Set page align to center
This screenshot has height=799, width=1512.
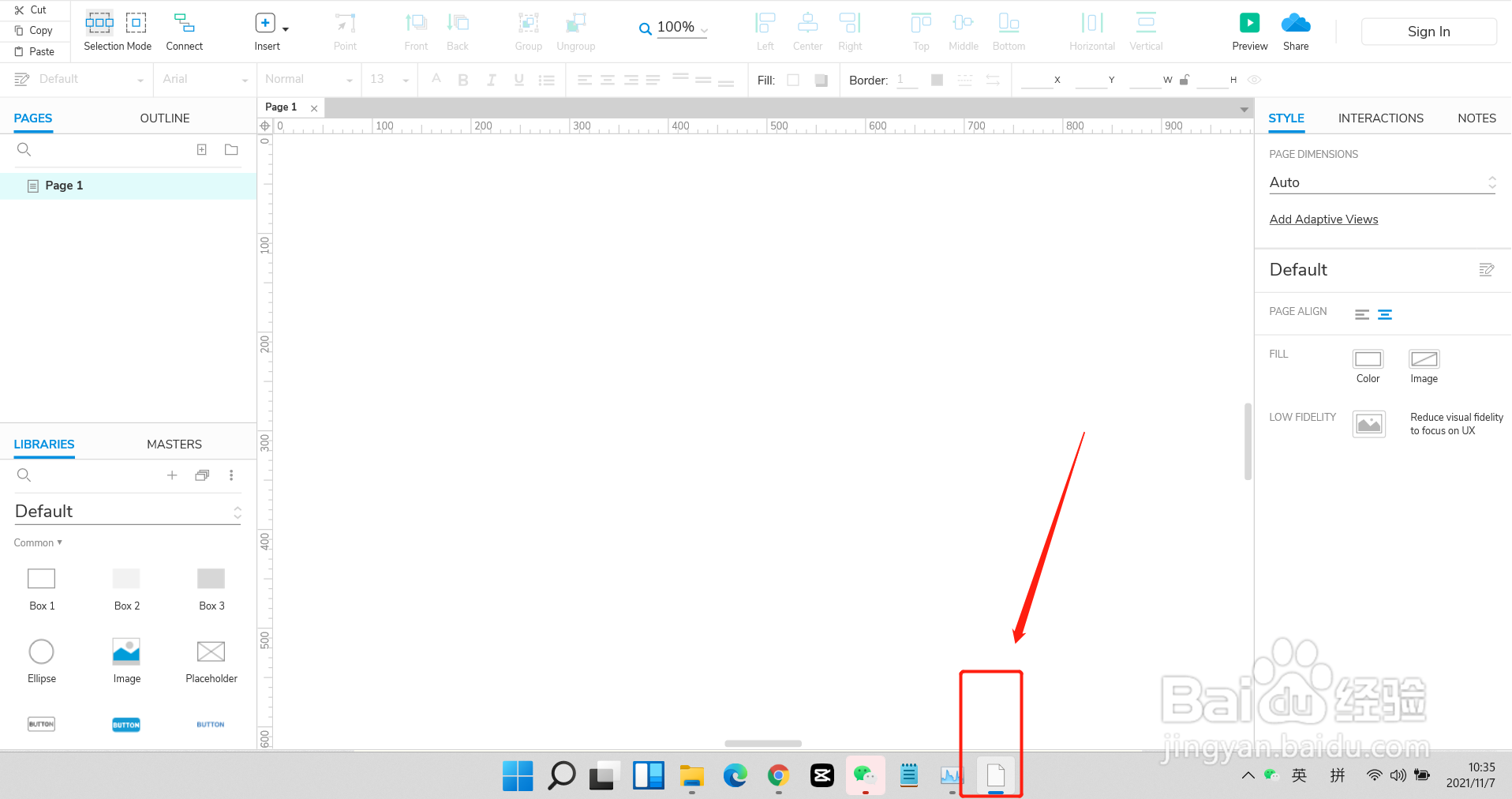pyautogui.click(x=1385, y=314)
